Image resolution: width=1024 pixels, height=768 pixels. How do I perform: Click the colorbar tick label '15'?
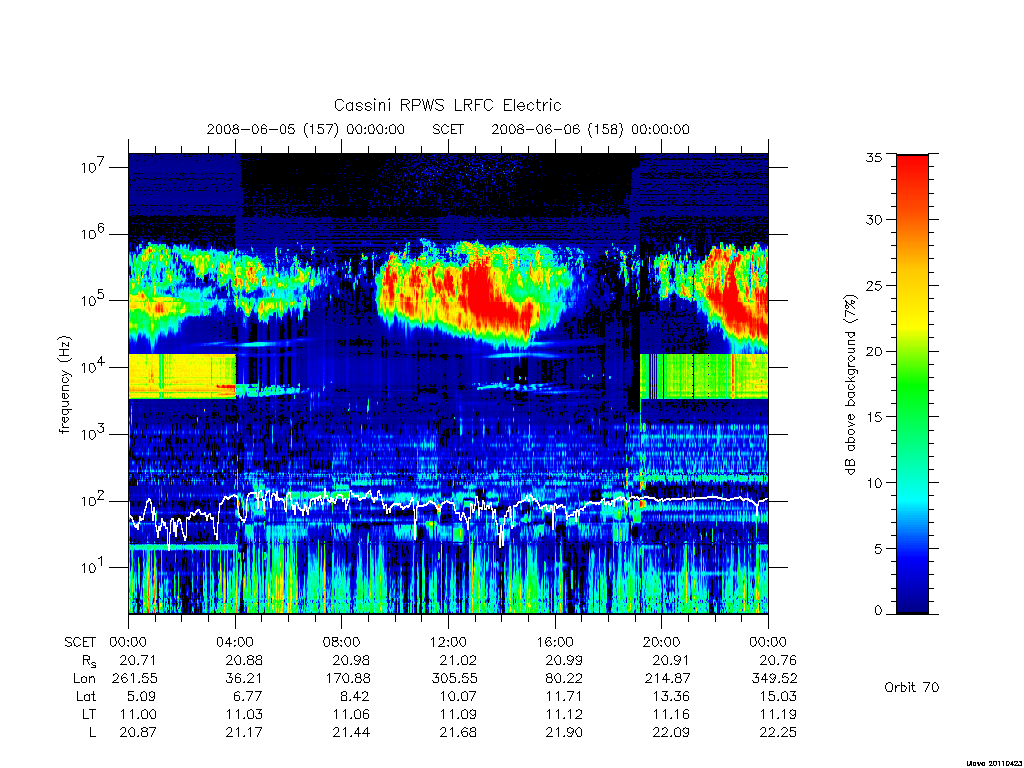(873, 417)
